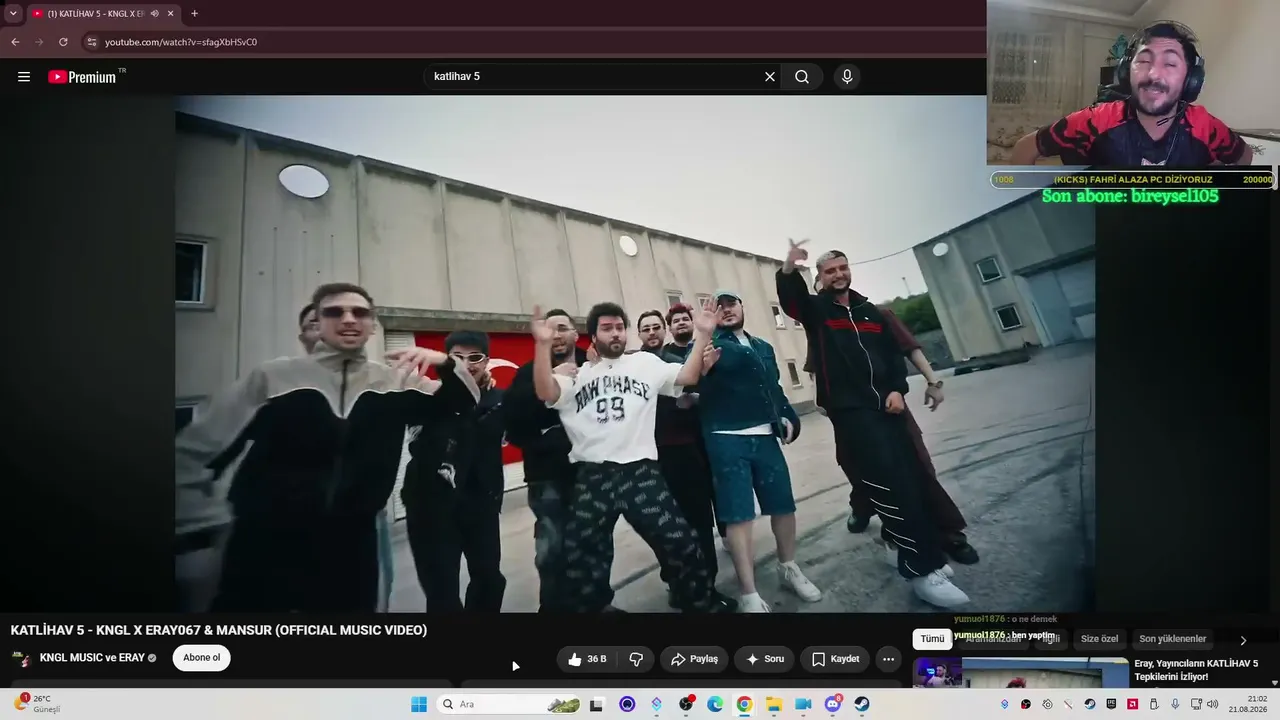Save the video with Kaydet
The image size is (1280, 720).
click(835, 659)
